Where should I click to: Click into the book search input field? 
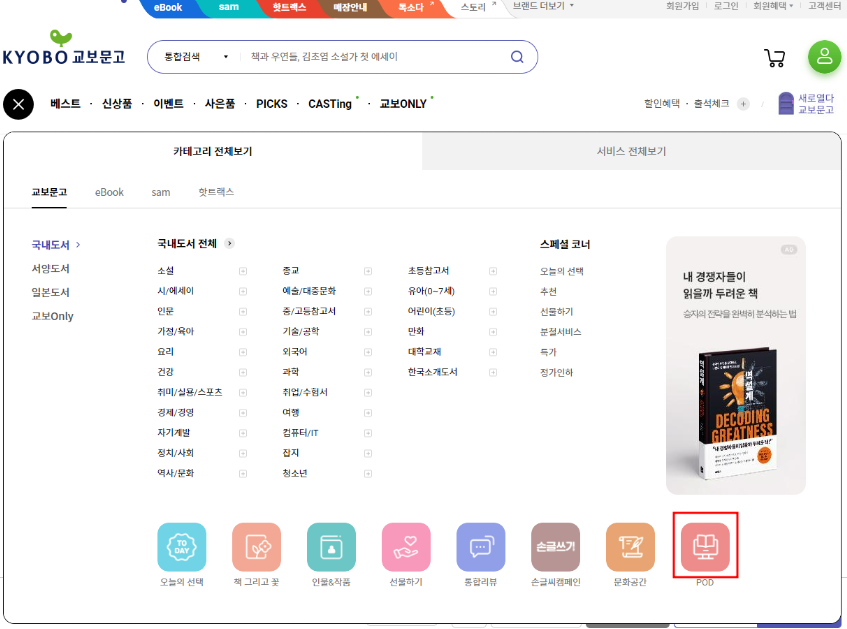tap(375, 57)
